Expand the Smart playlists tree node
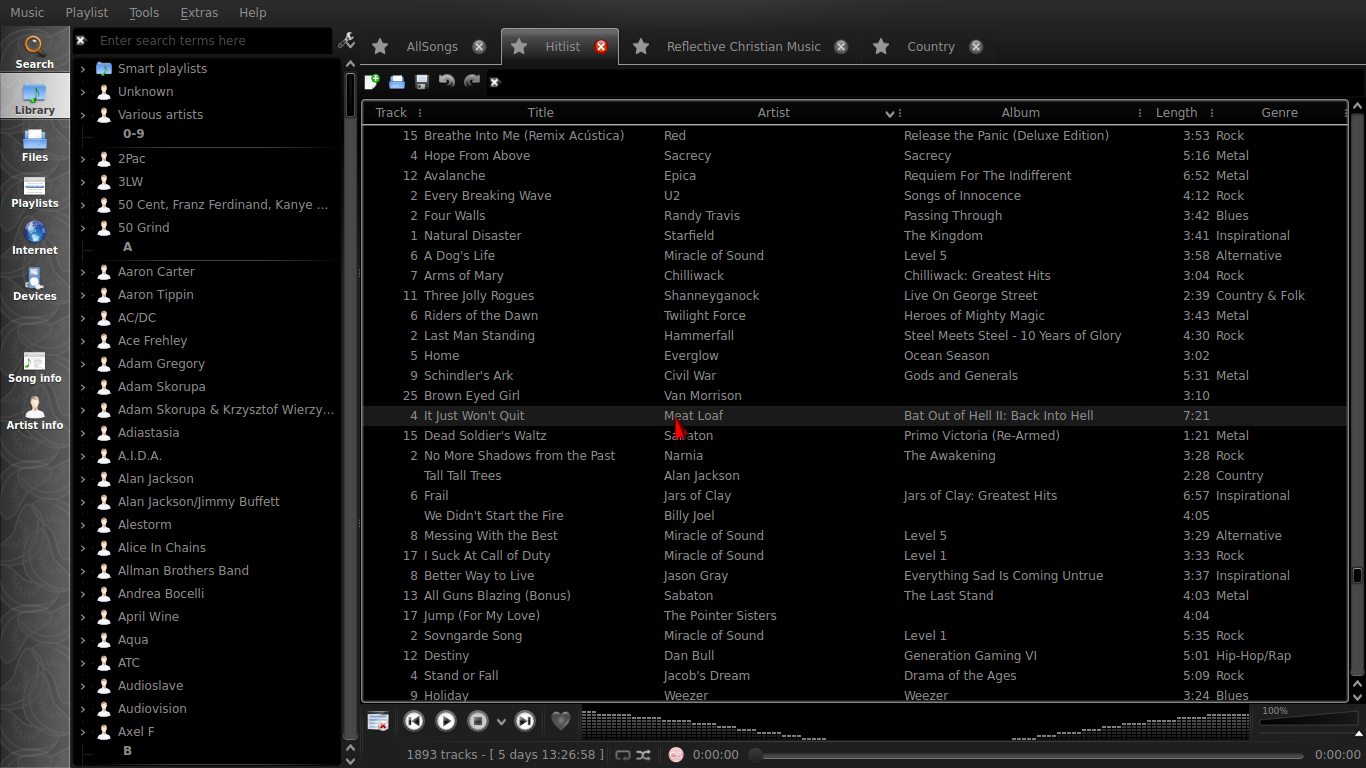The width and height of the screenshot is (1366, 768). (x=83, y=69)
